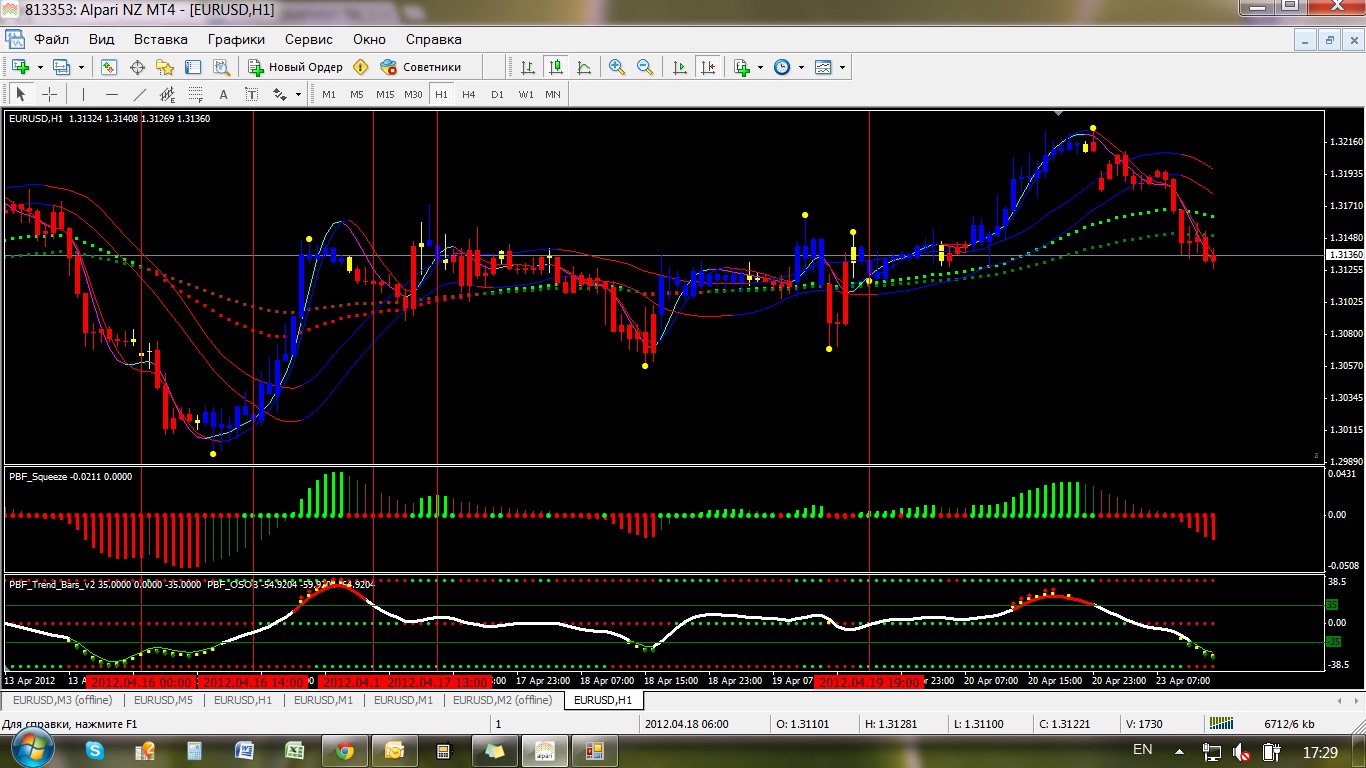Open the Market Watch window icon
Image resolution: width=1366 pixels, height=768 pixels.
tap(109, 67)
